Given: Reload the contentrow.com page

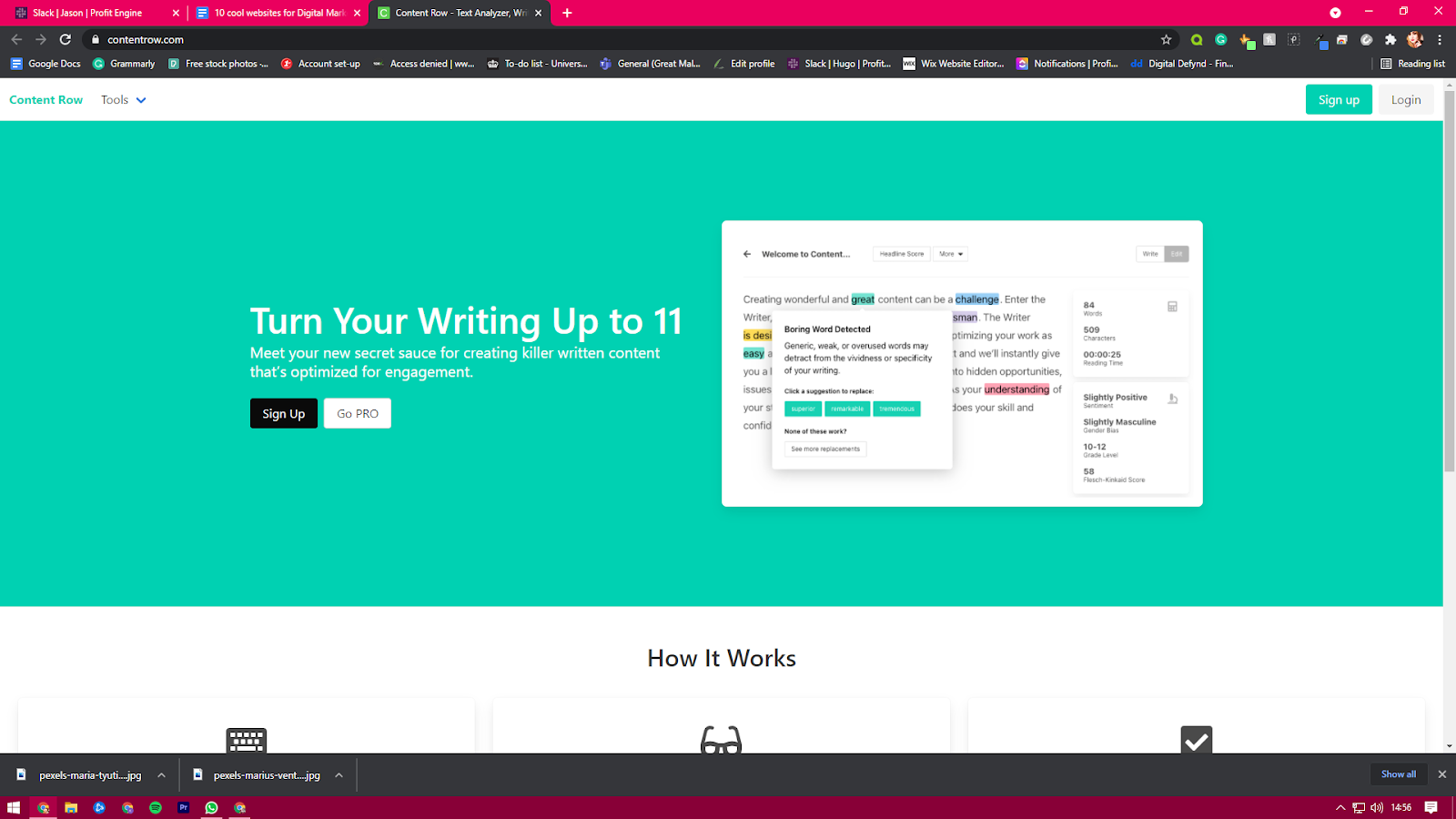Looking at the screenshot, I should click(66, 39).
